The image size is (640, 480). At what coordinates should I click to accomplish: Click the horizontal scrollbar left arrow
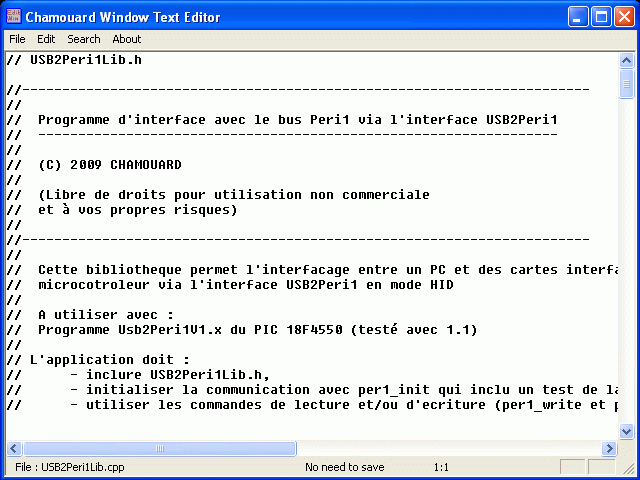13,449
